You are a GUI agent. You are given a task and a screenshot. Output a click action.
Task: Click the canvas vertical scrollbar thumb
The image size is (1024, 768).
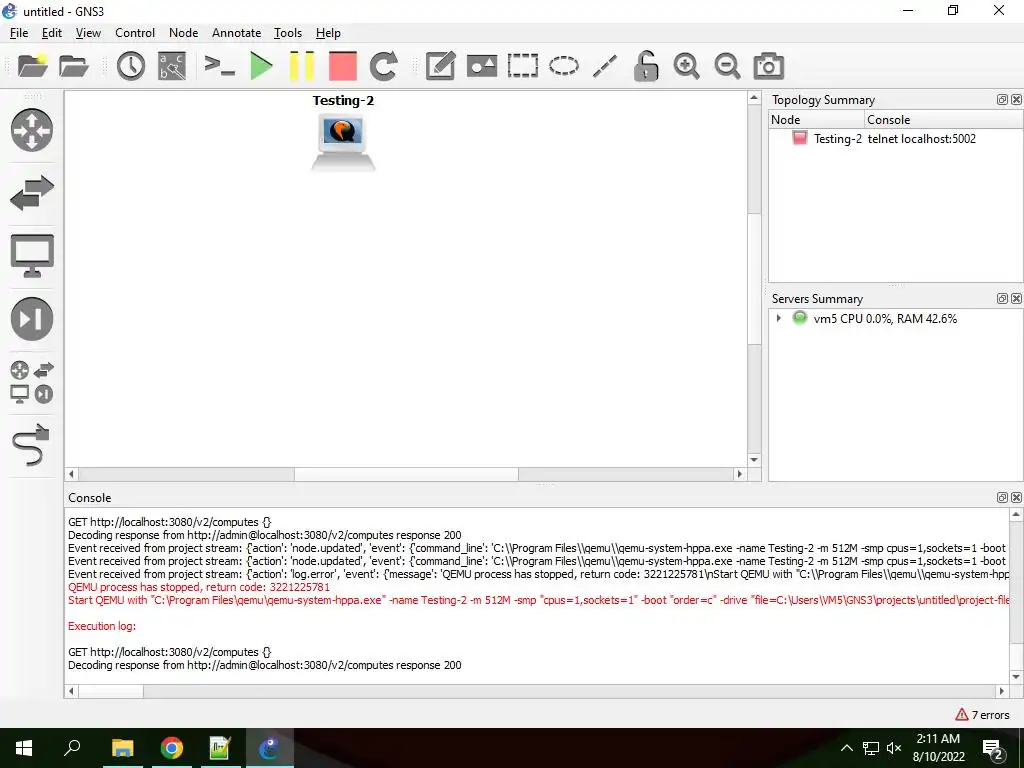point(754,279)
